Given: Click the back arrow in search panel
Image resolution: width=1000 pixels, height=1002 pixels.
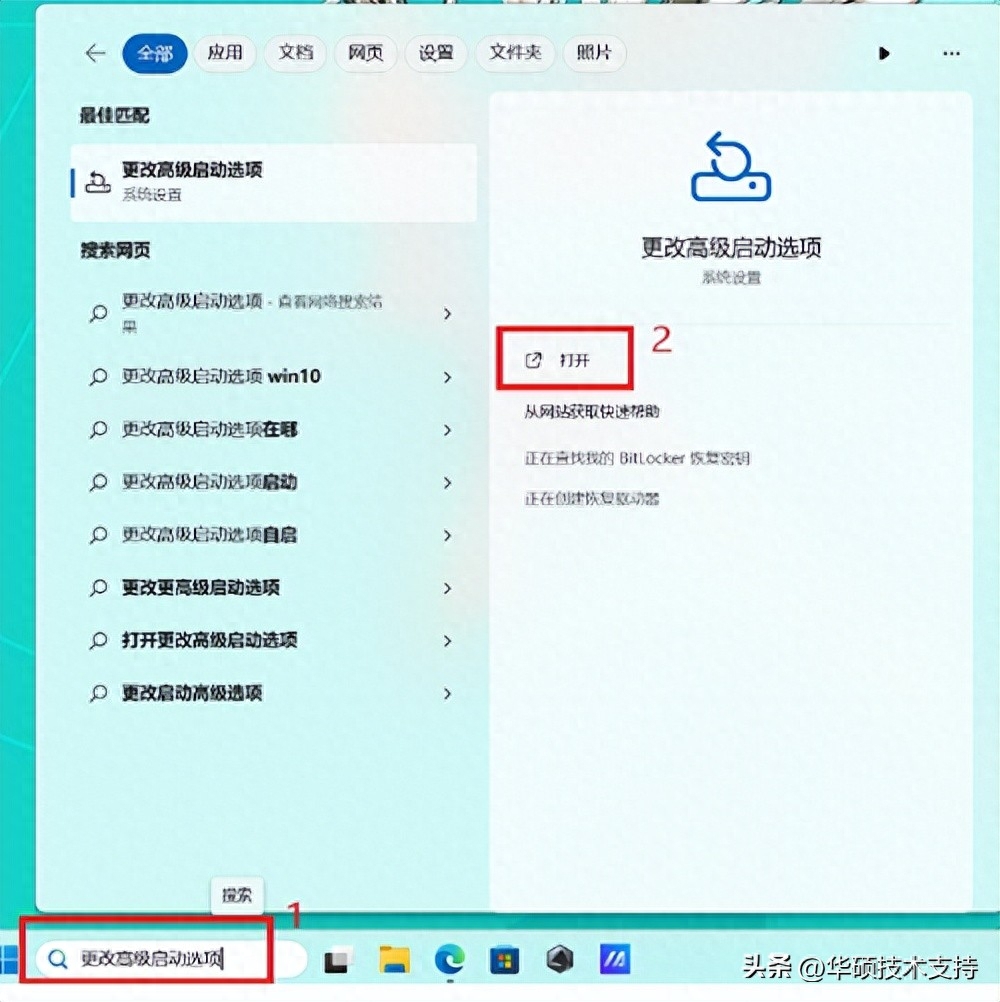Looking at the screenshot, I should pos(95,54).
